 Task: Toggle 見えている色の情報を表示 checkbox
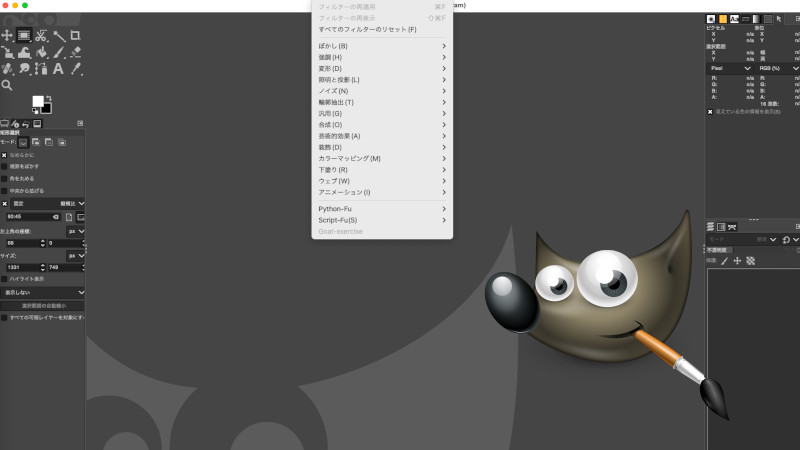(710, 112)
